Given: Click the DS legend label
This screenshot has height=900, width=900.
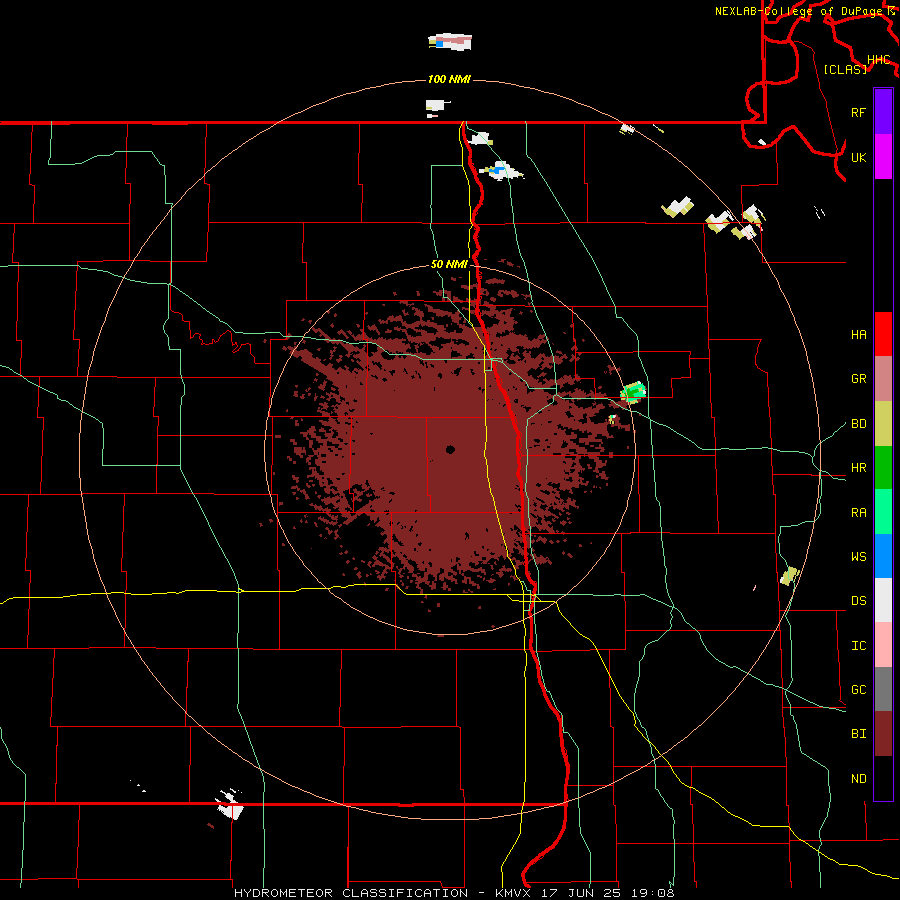Looking at the screenshot, I should click(x=858, y=601).
